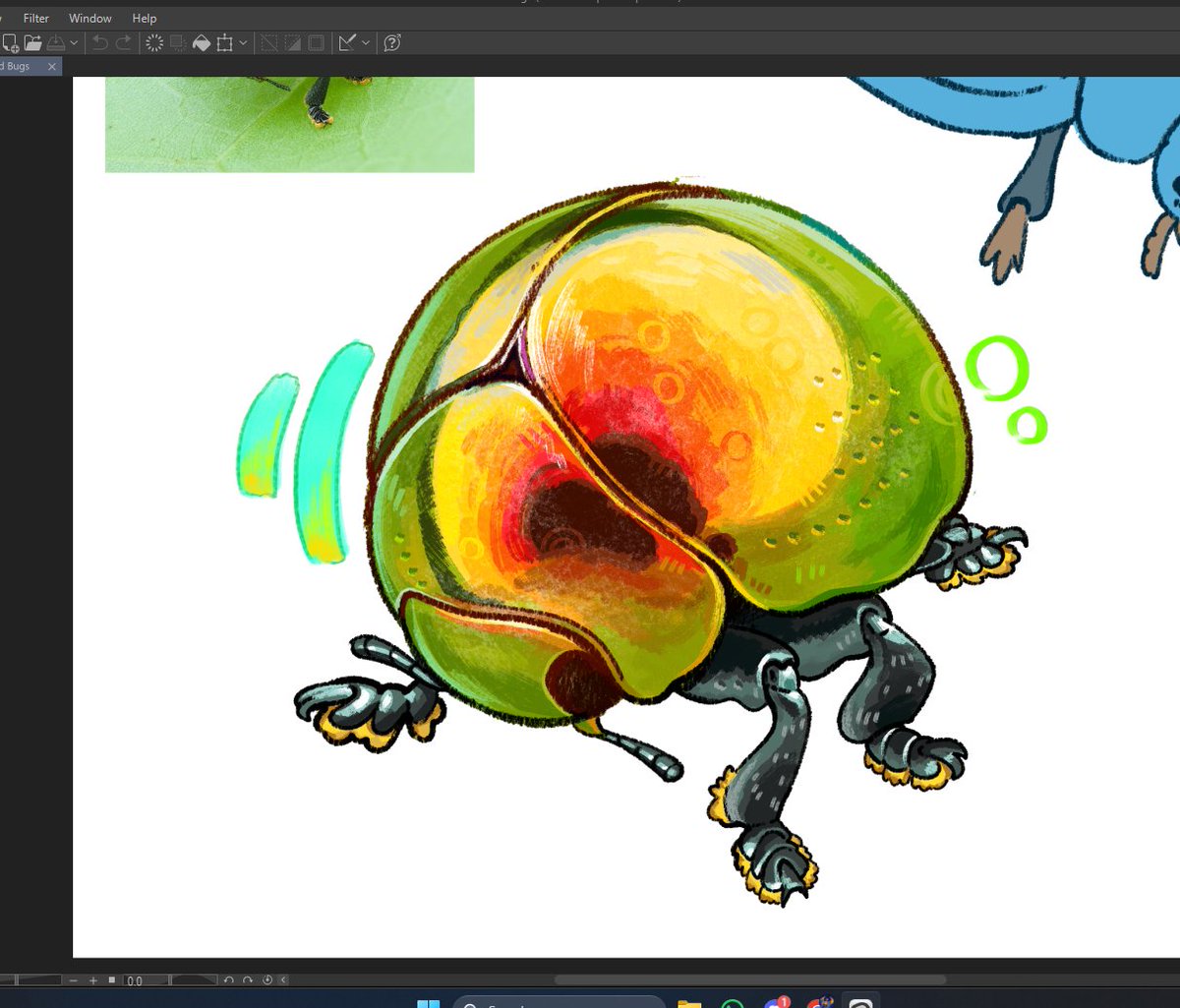Open the Filter menu
Screen dimensions: 1180x1008
(36, 18)
